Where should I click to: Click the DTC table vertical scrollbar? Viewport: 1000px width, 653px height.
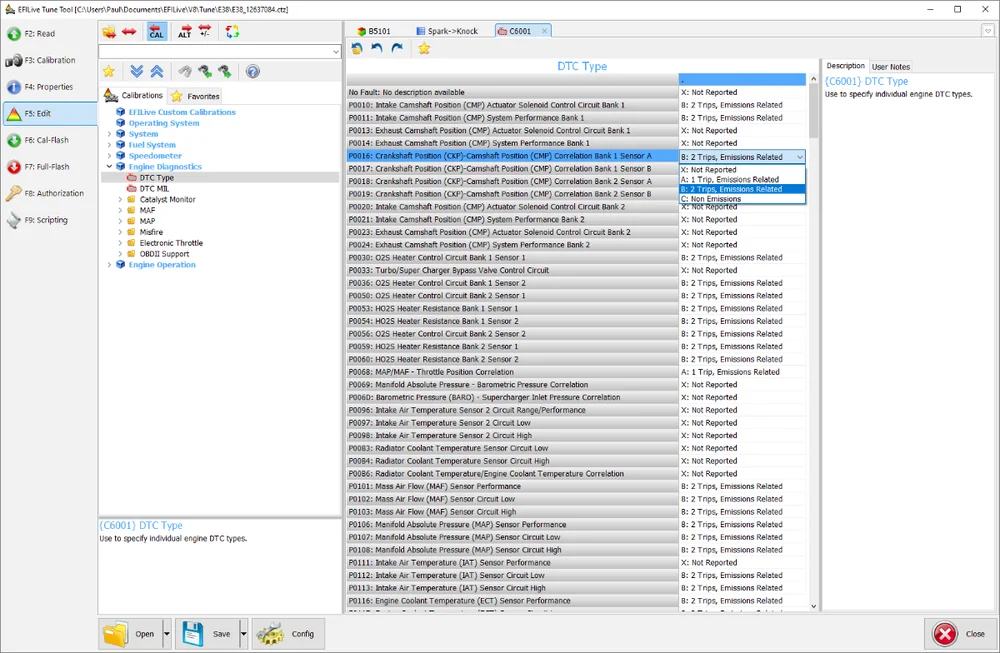(813, 300)
